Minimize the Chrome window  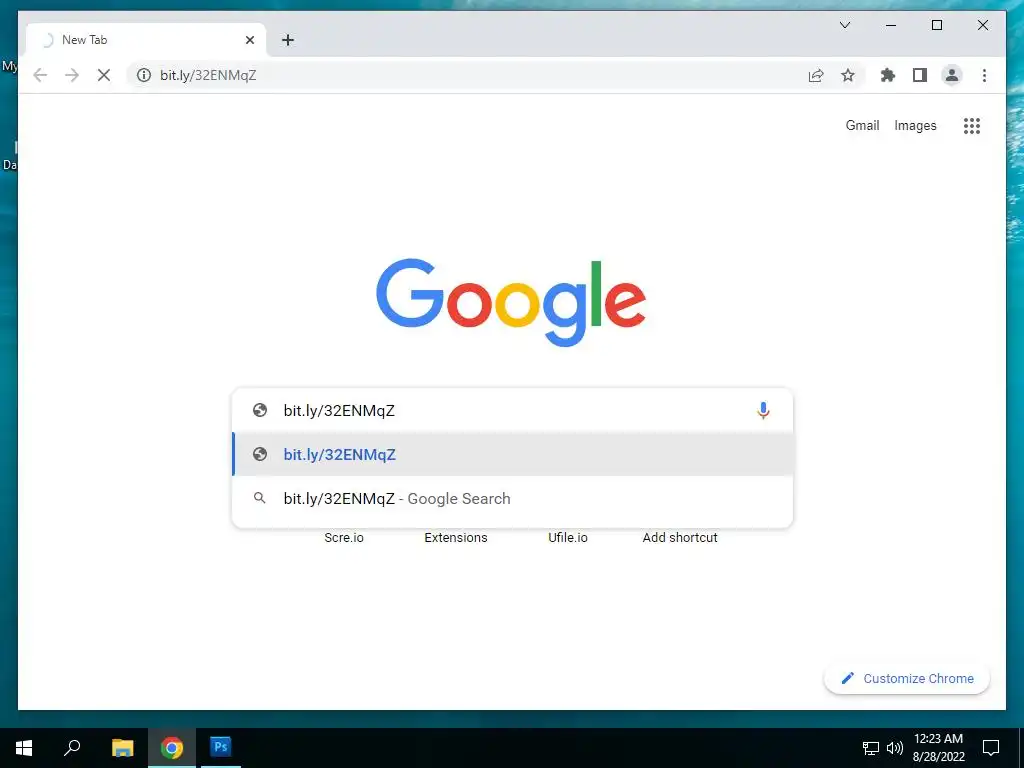[891, 25]
